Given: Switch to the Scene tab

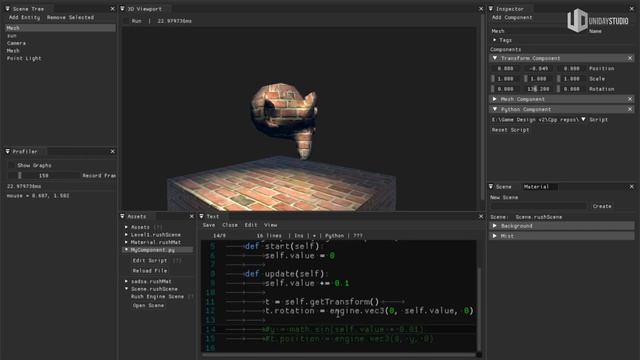Looking at the screenshot, I should coord(503,187).
